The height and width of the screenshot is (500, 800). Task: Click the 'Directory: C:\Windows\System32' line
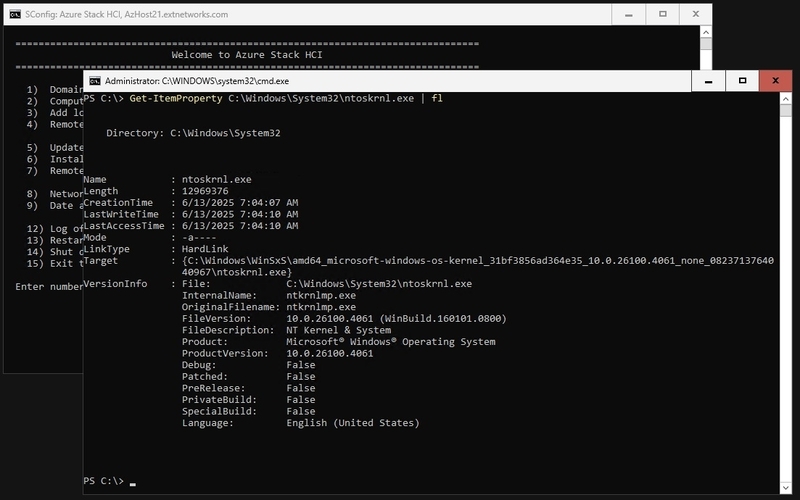[193, 133]
